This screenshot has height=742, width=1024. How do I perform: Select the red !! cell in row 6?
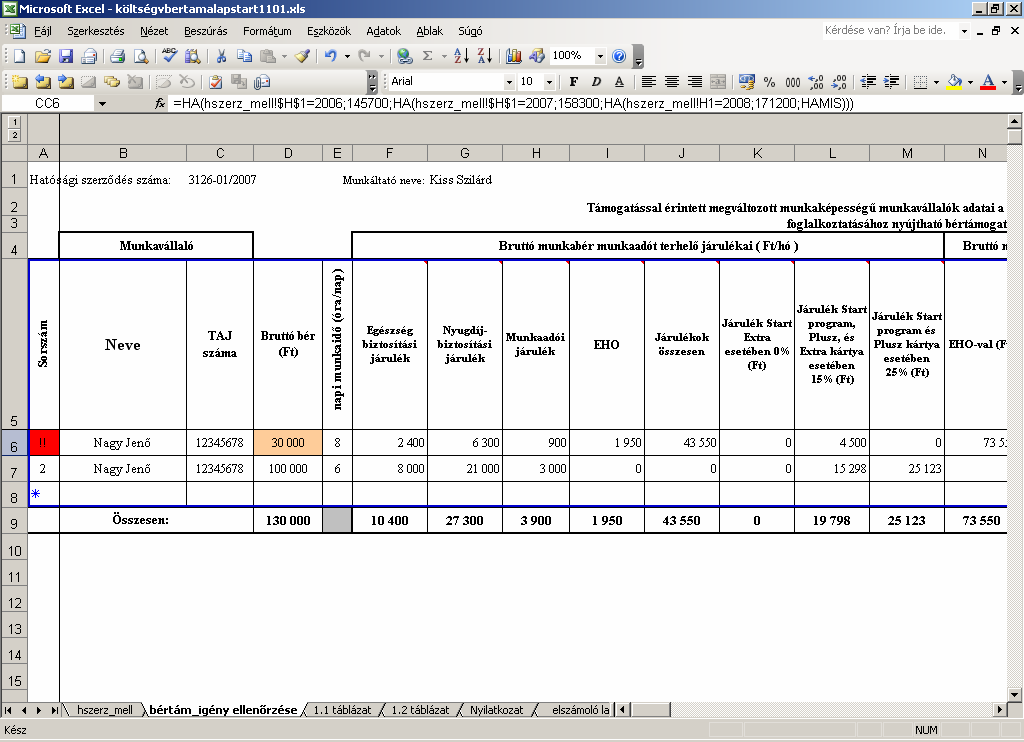coord(44,443)
